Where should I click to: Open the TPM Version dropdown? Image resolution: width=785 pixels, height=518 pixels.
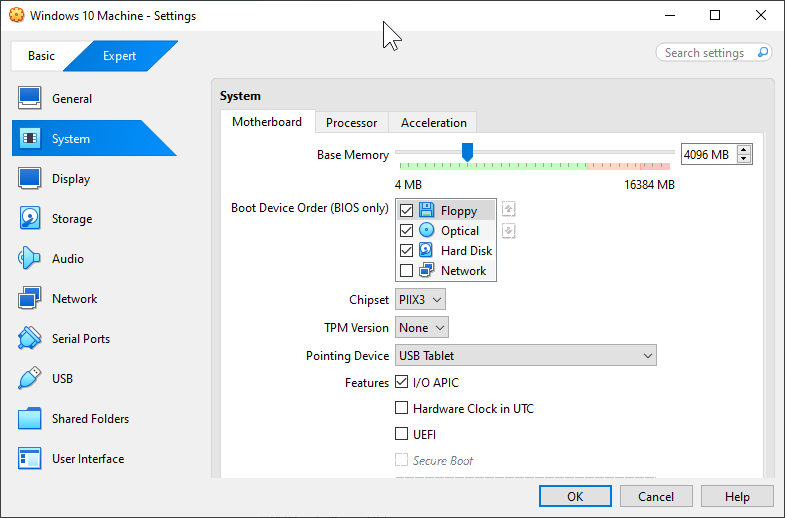[422, 328]
